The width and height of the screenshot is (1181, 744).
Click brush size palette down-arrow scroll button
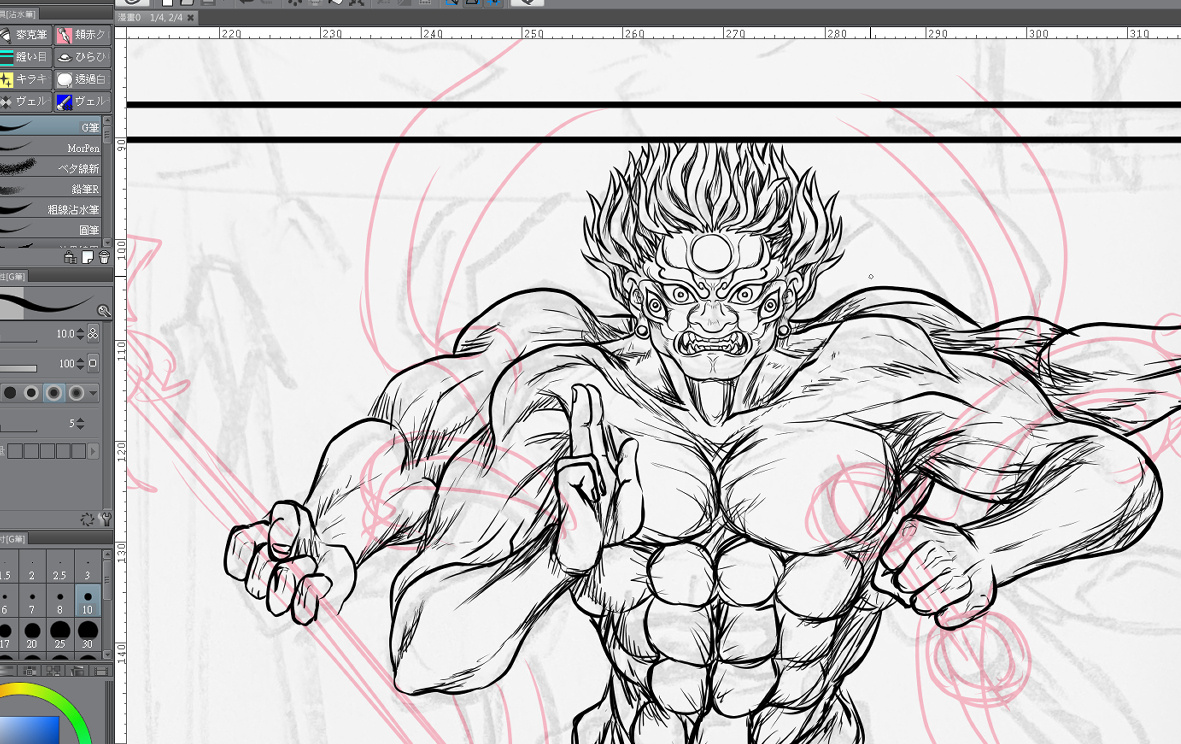point(107,654)
